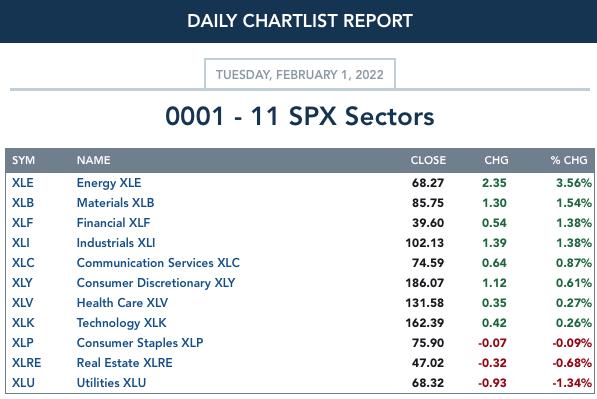Viewport: 597px width, 399px height.
Task: Click the XLRE symbol link
Action: (x=26, y=363)
